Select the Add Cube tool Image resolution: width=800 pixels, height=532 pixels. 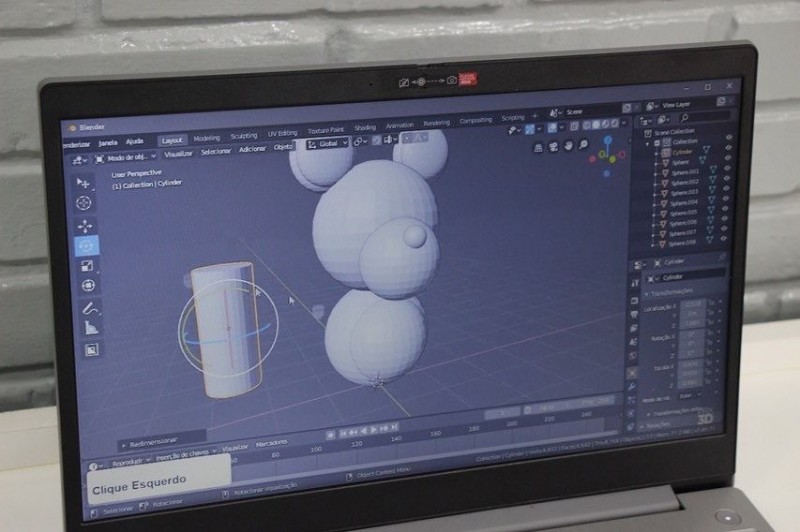pyautogui.click(x=91, y=349)
